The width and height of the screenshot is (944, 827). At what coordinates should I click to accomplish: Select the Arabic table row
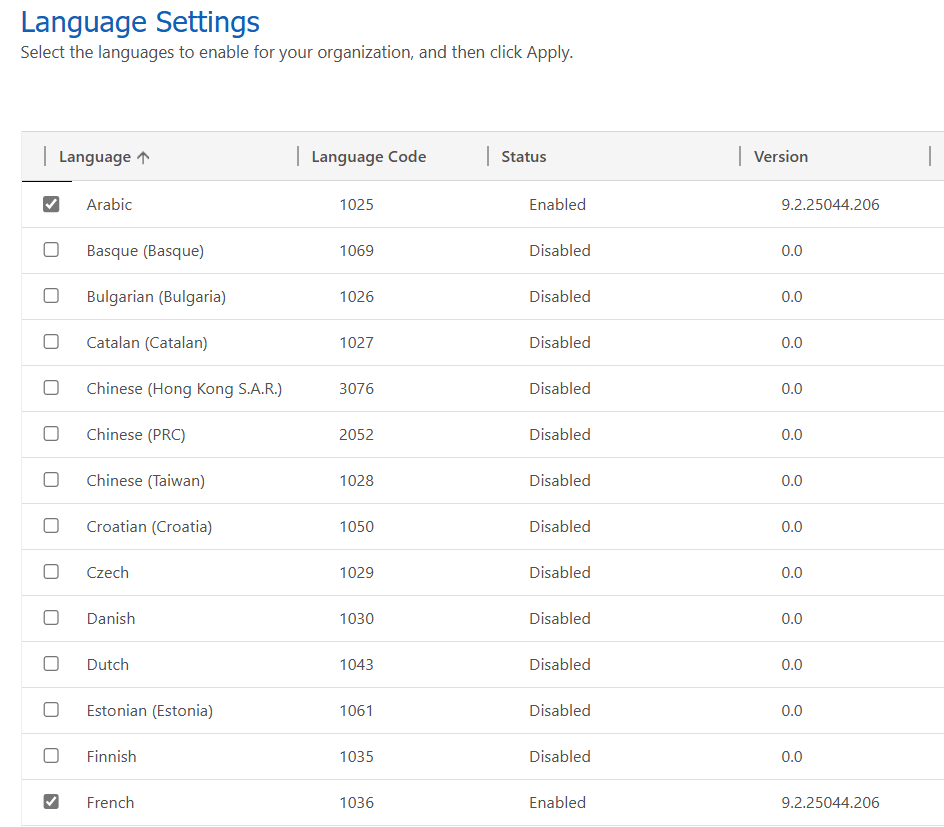pos(400,204)
